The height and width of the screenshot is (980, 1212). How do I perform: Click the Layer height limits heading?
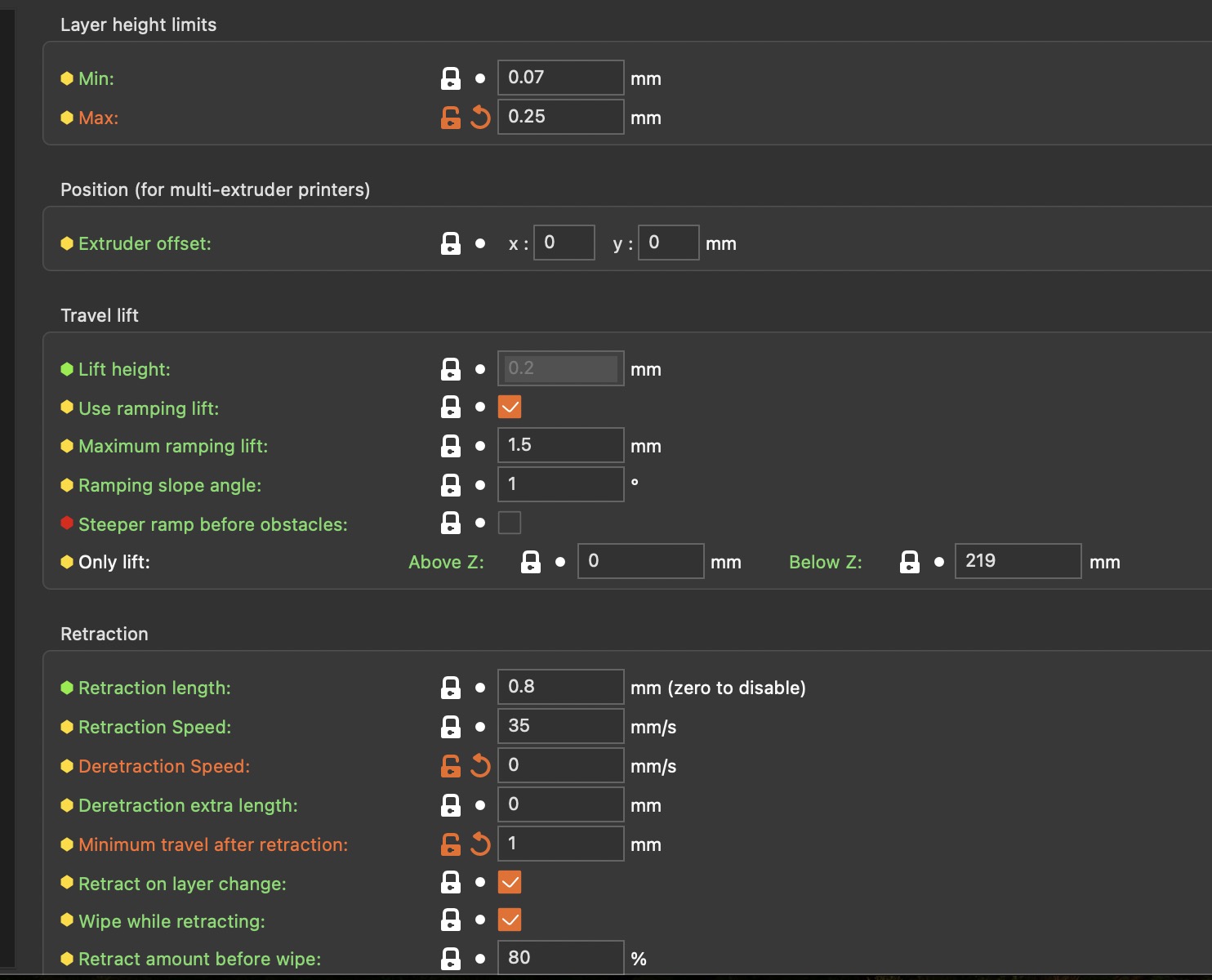pos(139,24)
